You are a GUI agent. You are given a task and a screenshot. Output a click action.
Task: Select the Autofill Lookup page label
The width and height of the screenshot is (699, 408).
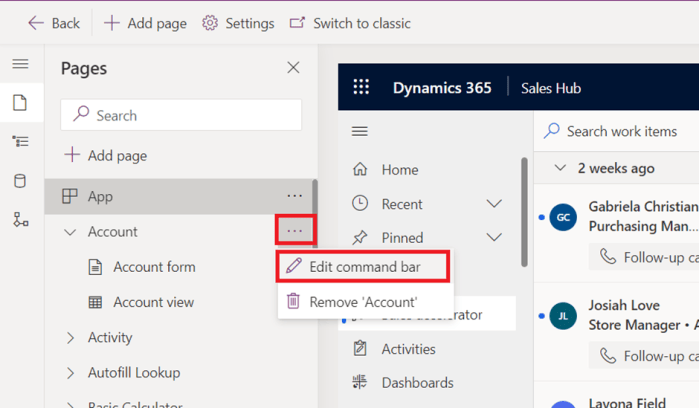pos(134,373)
